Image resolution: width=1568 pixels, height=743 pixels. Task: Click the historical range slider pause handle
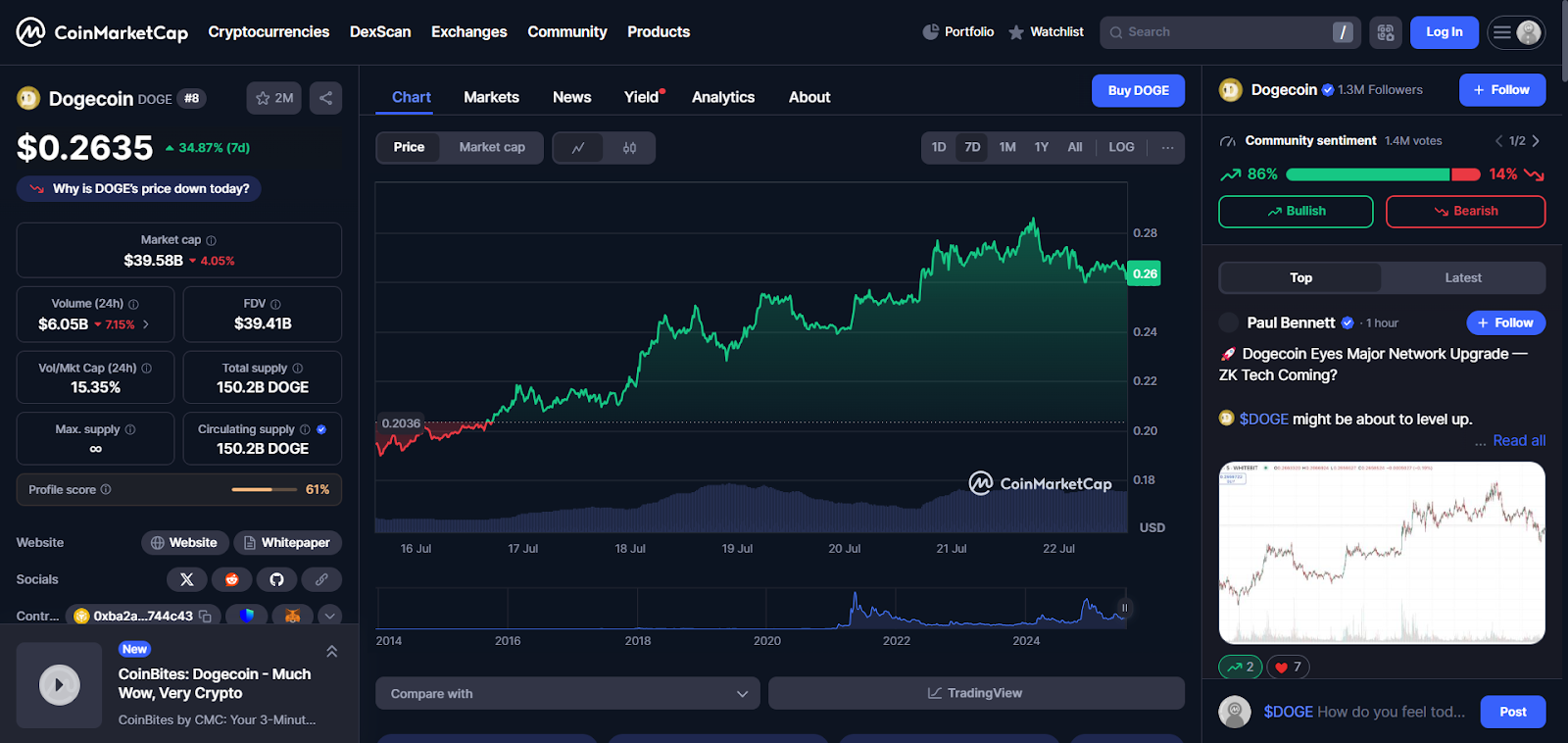[x=1124, y=608]
